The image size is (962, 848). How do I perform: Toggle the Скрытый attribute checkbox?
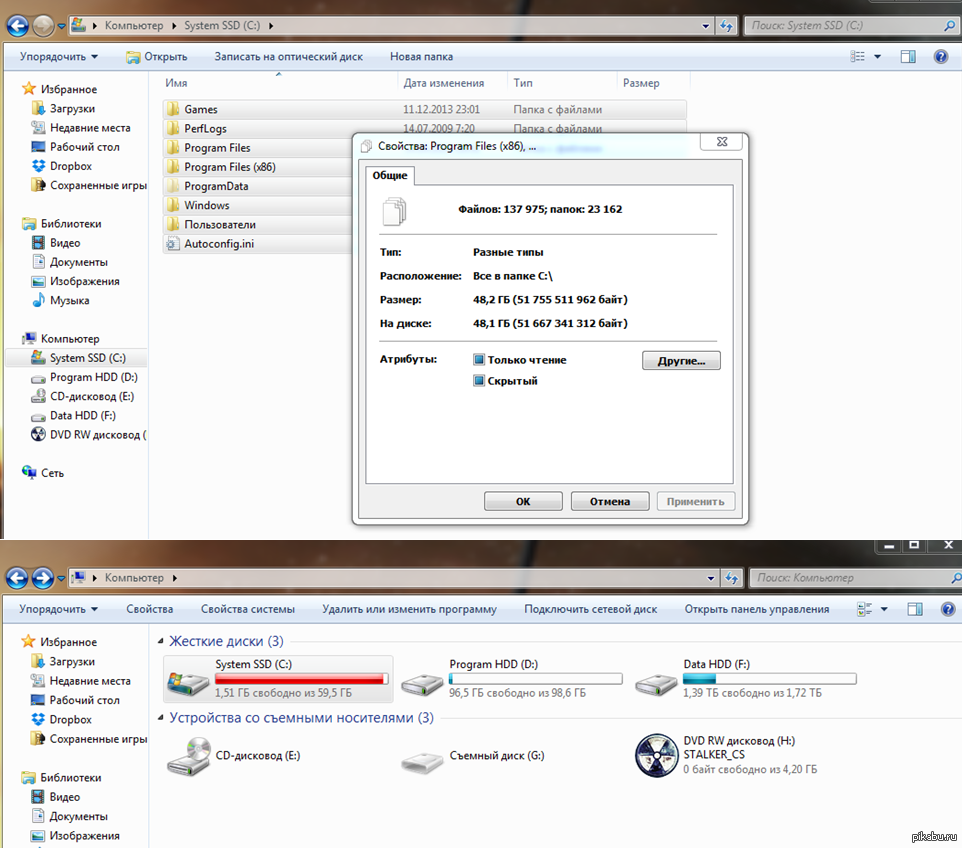(x=479, y=381)
